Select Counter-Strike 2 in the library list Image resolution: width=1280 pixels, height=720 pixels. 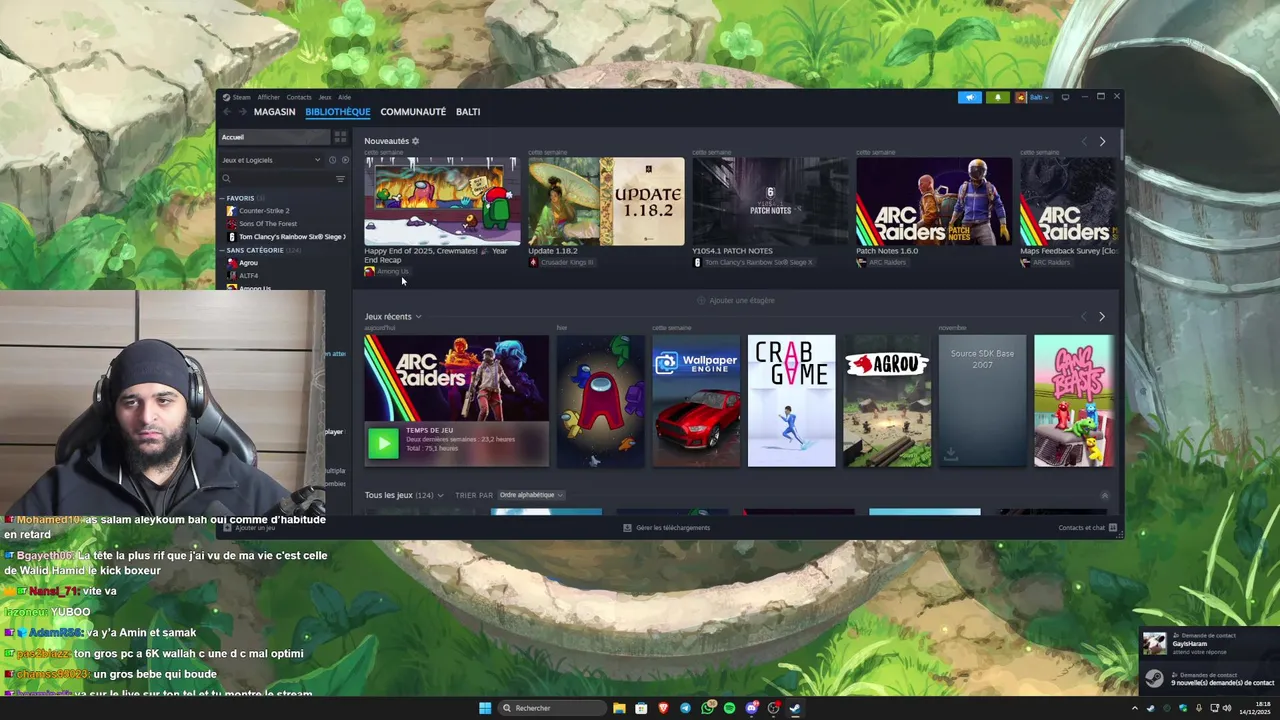tap(264, 211)
